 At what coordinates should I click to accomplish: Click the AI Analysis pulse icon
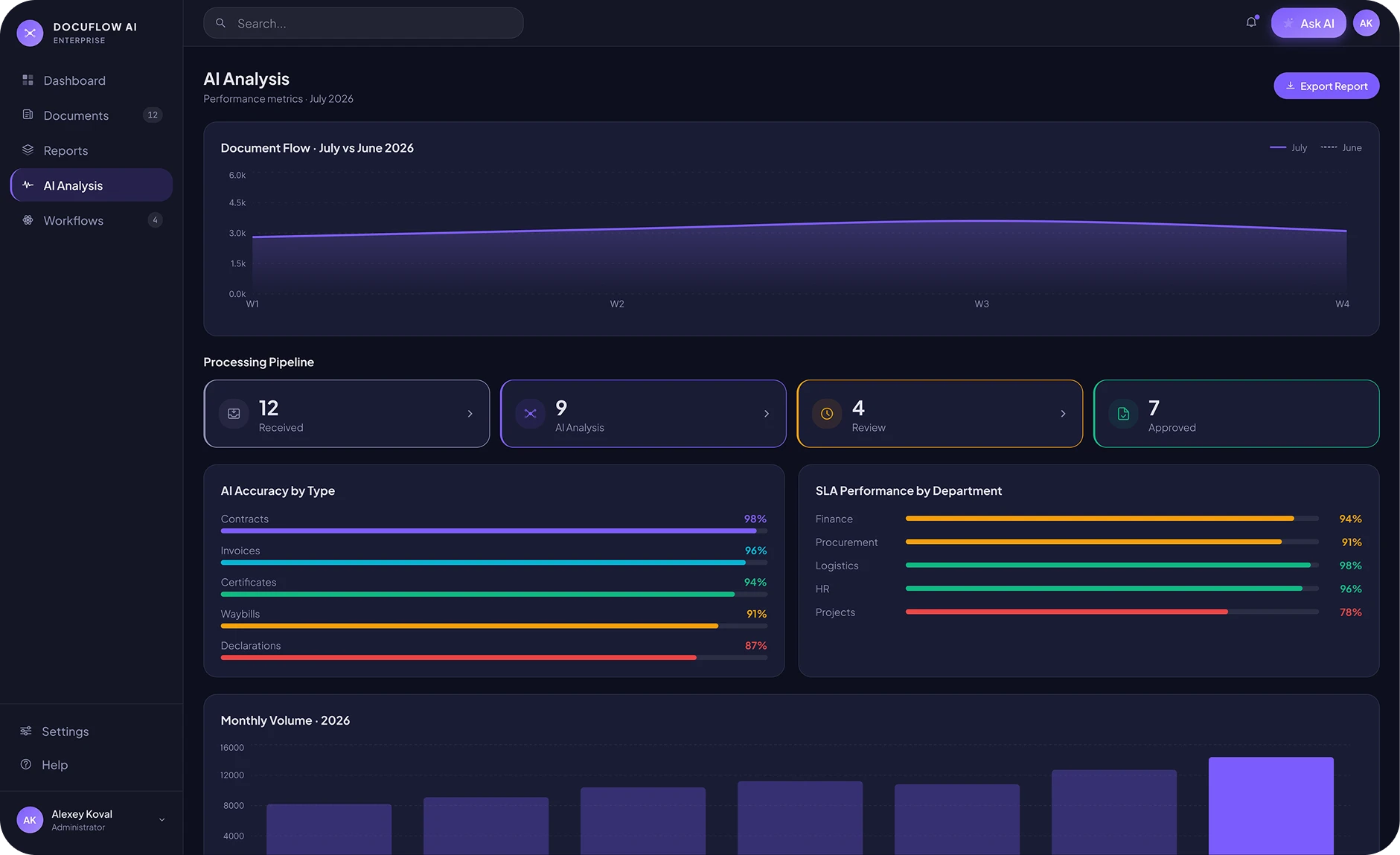tap(28, 185)
